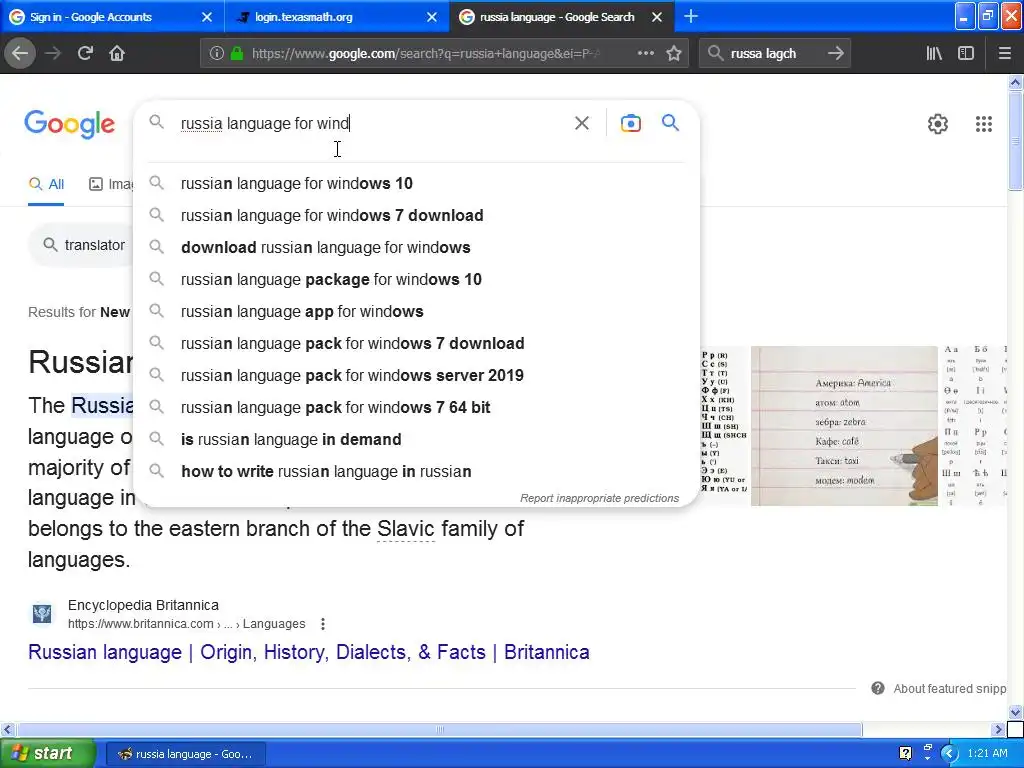Click the horizontal scrollbar thumb

point(439,729)
